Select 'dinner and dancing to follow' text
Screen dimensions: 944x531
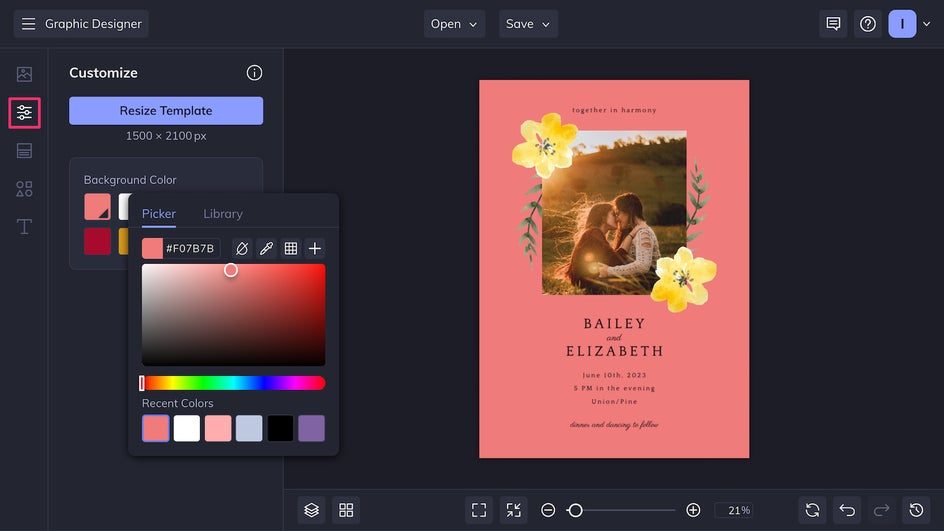(614, 425)
